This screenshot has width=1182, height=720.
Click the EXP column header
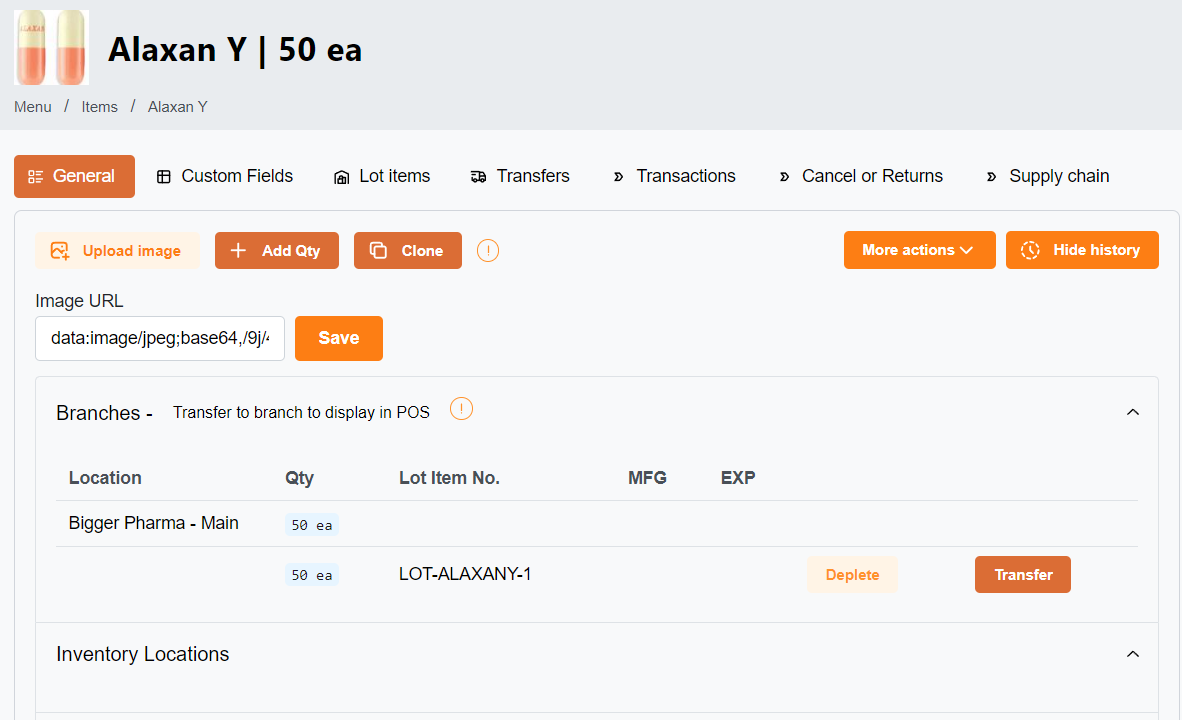tap(738, 478)
